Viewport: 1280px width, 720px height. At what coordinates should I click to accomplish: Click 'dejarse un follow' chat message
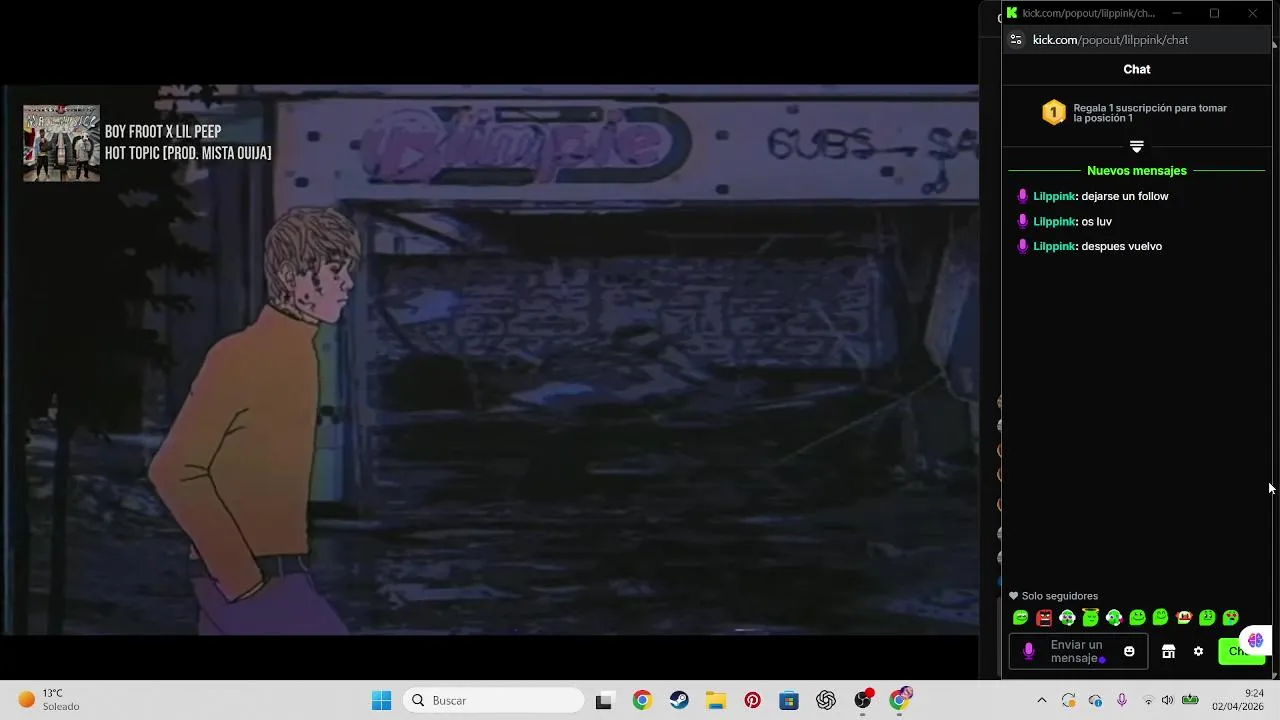[x=1125, y=196]
